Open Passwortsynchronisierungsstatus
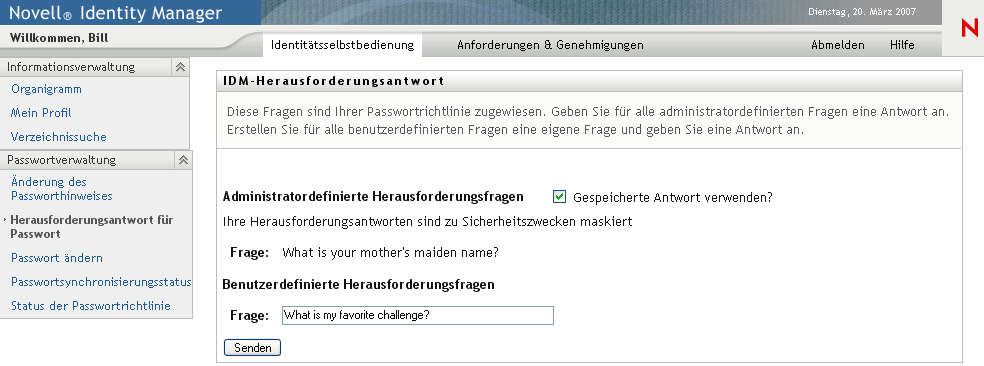The width and height of the screenshot is (984, 366). pyautogui.click(x=101, y=282)
